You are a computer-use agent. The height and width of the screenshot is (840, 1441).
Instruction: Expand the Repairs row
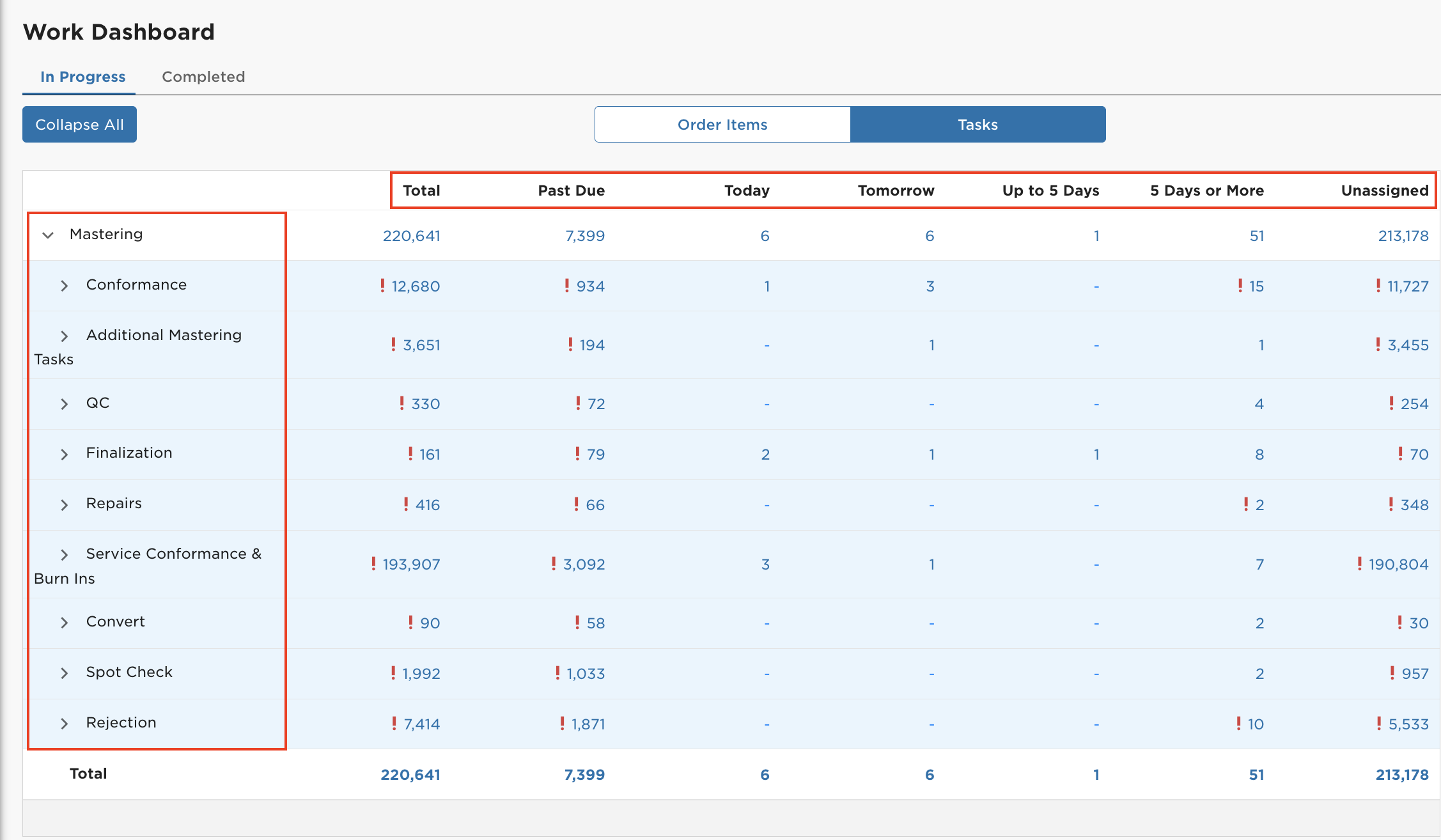[64, 505]
